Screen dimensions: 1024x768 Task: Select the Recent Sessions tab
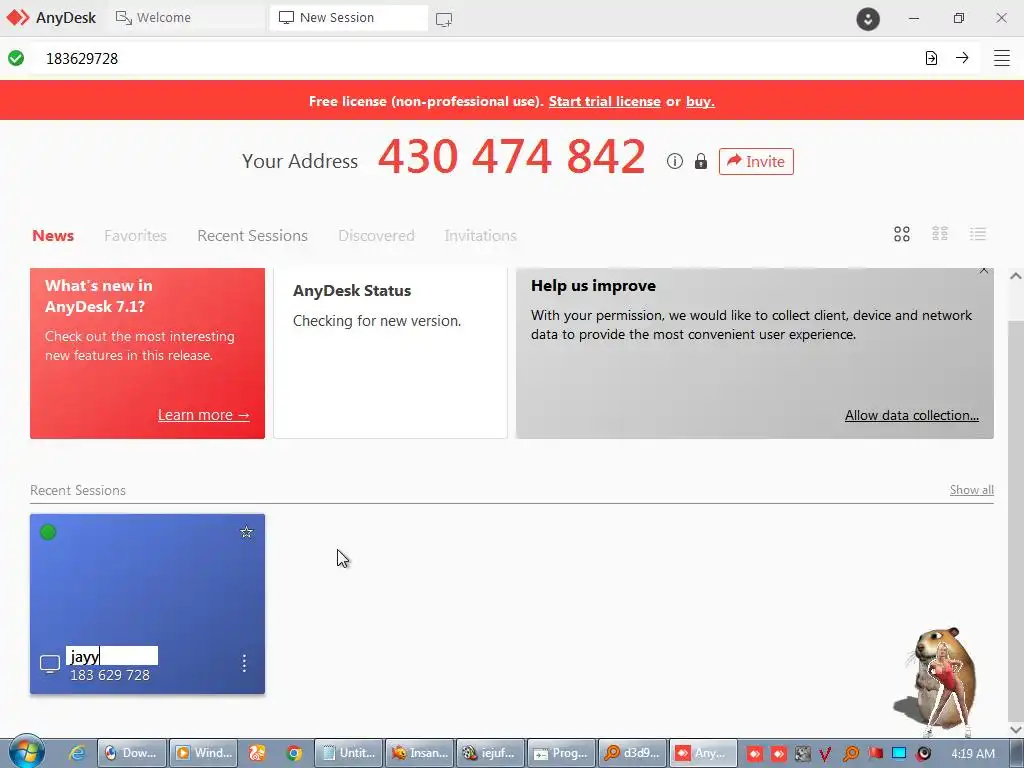(252, 236)
